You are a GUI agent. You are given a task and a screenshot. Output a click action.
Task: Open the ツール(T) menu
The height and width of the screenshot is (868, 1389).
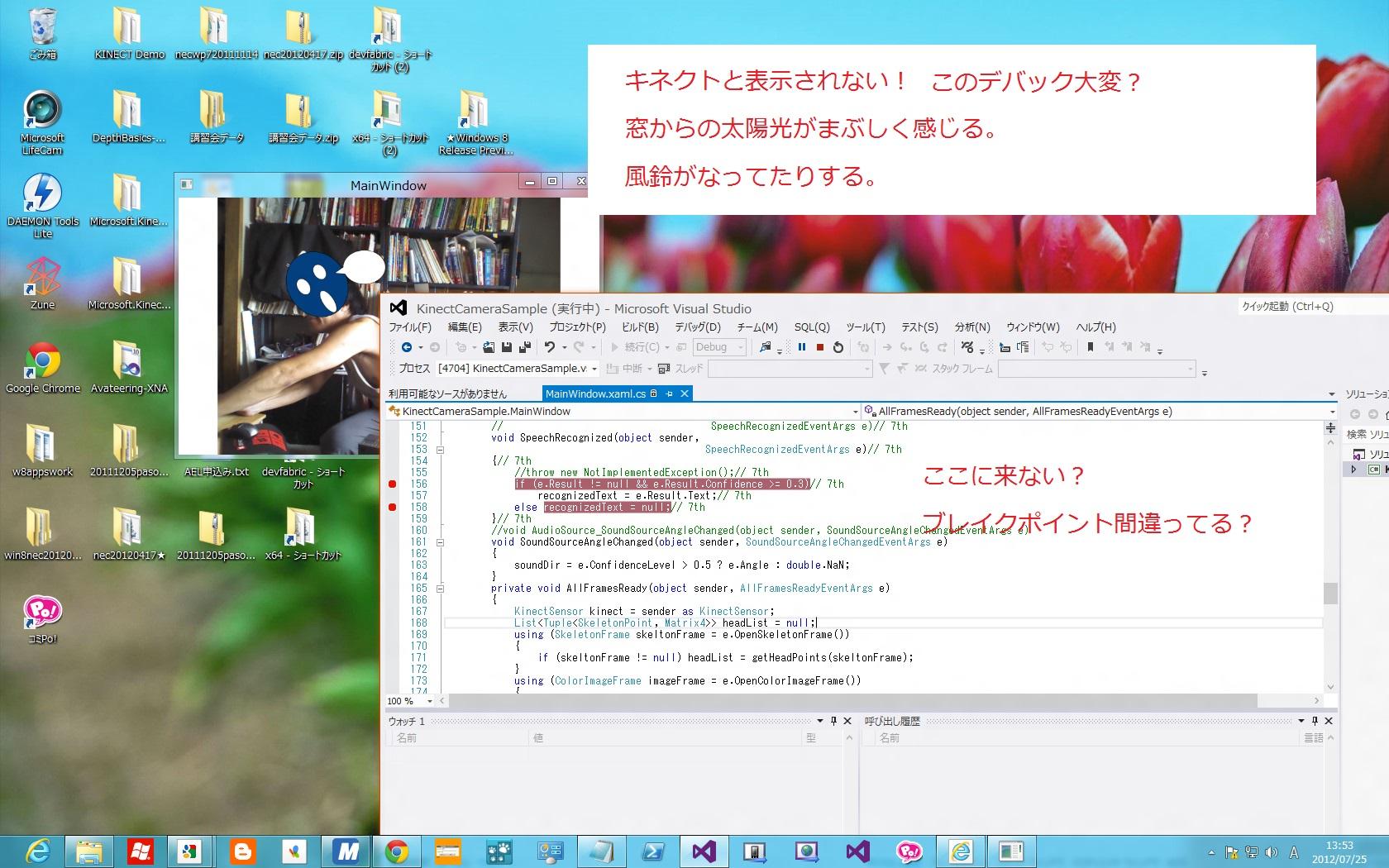pos(865,327)
